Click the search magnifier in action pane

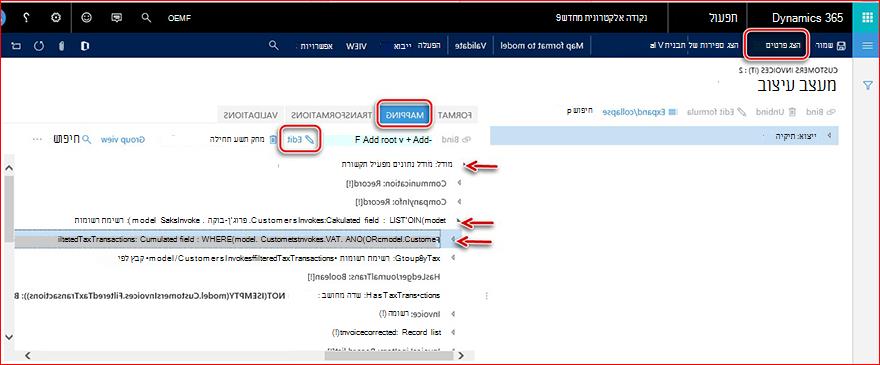274,45
